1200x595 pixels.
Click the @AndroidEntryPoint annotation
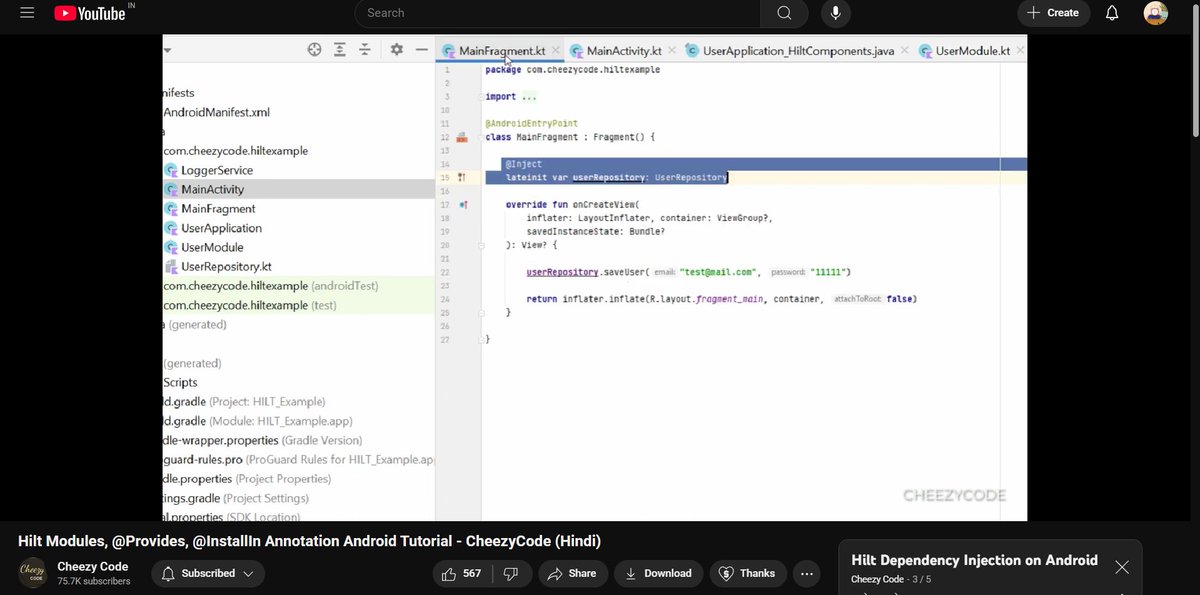coord(531,124)
